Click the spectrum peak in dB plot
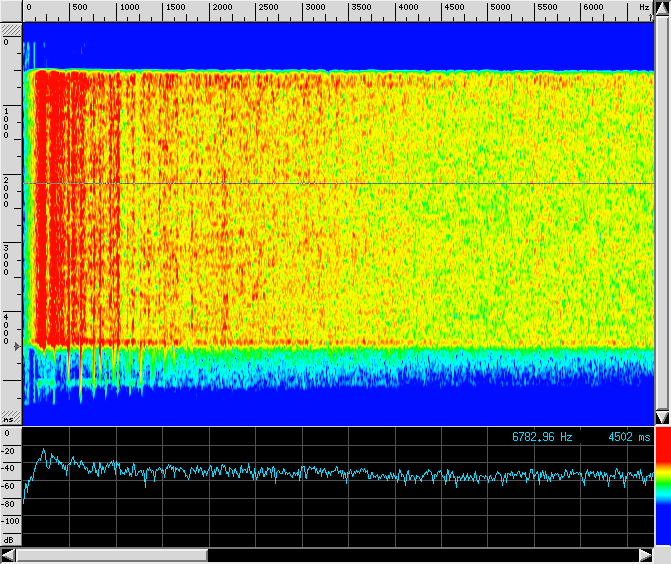Image resolution: width=671 pixels, height=564 pixels. (43, 452)
